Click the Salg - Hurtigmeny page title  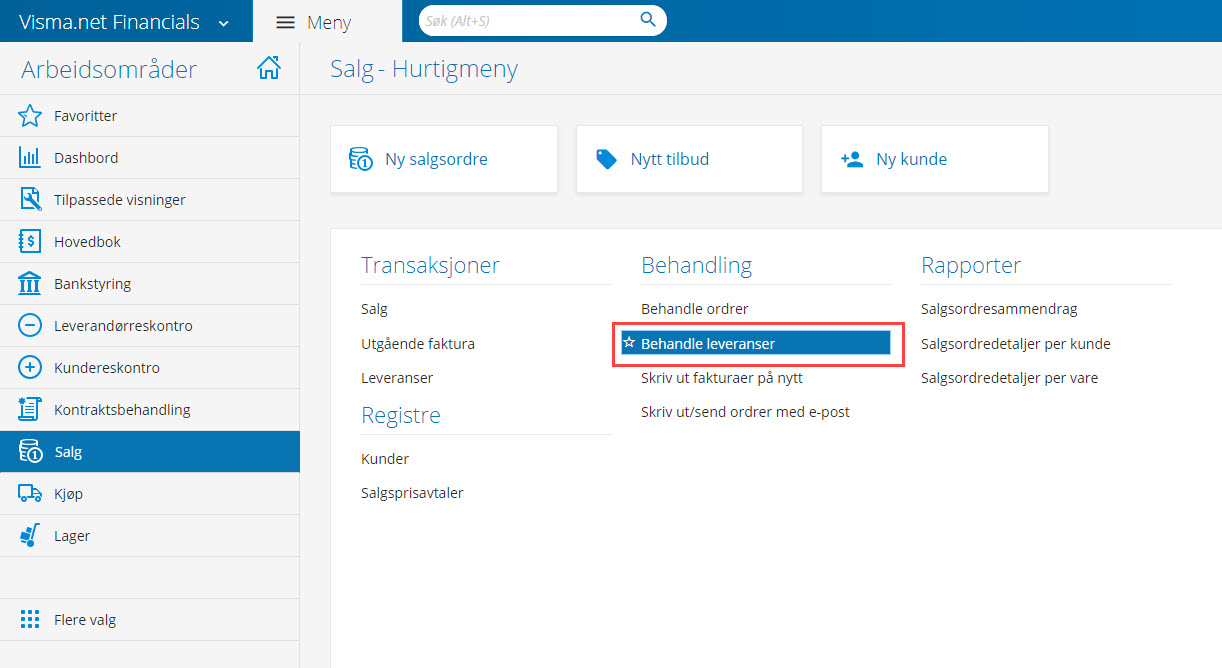424,69
